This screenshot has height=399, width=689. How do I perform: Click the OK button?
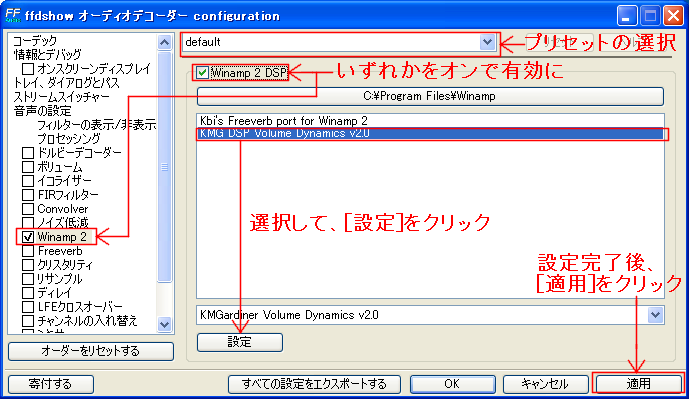453,384
